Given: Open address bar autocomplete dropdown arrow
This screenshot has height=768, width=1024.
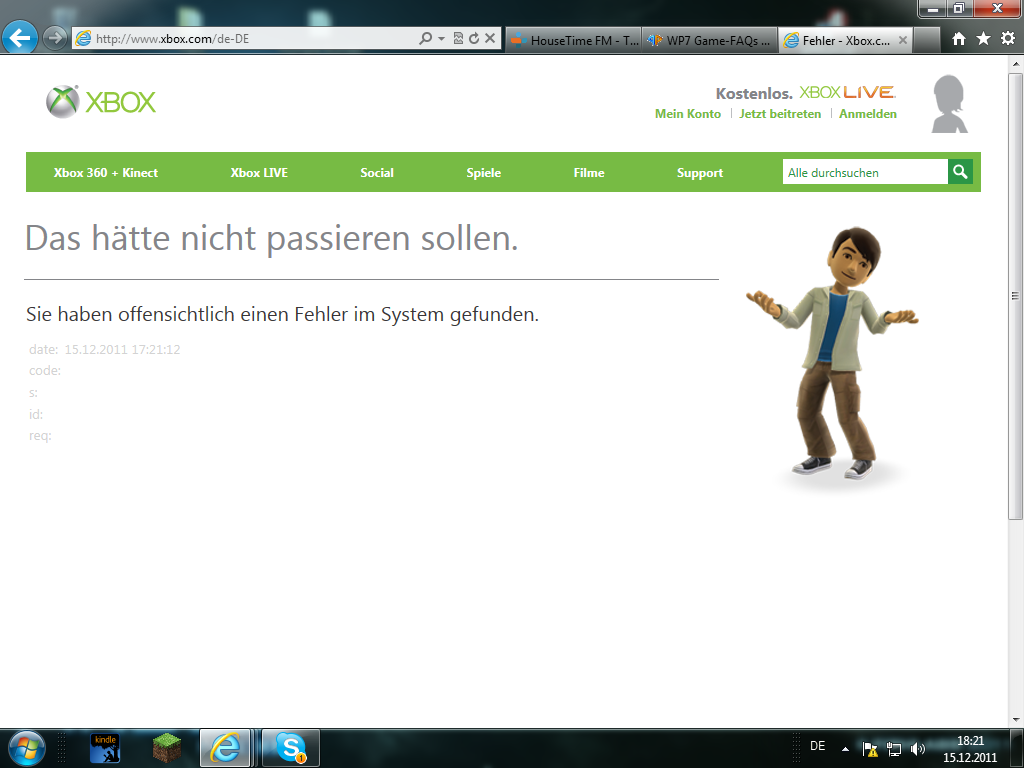Looking at the screenshot, I should point(441,39).
